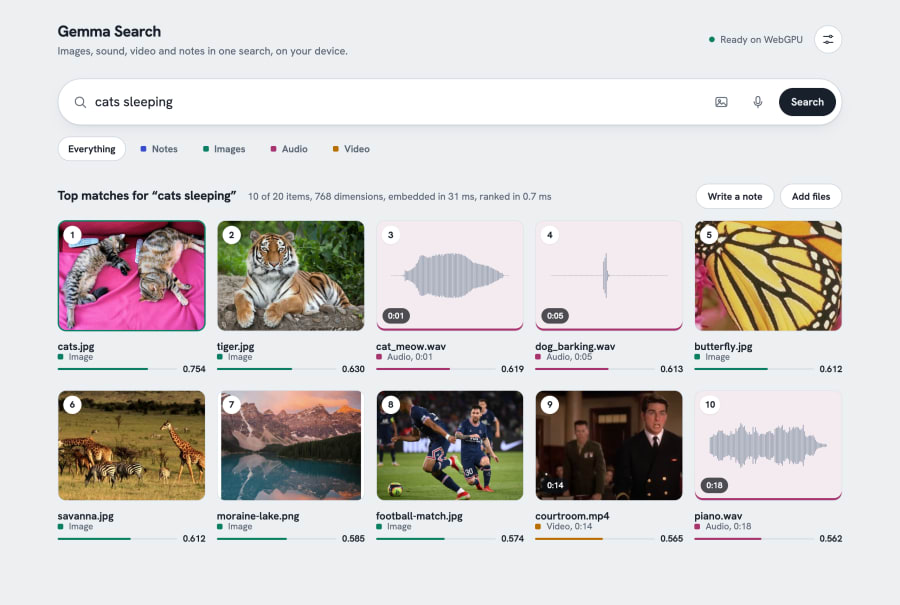Click the magnifying glass icon in search bar
Viewport: 900px width, 605px height.
pos(80,102)
